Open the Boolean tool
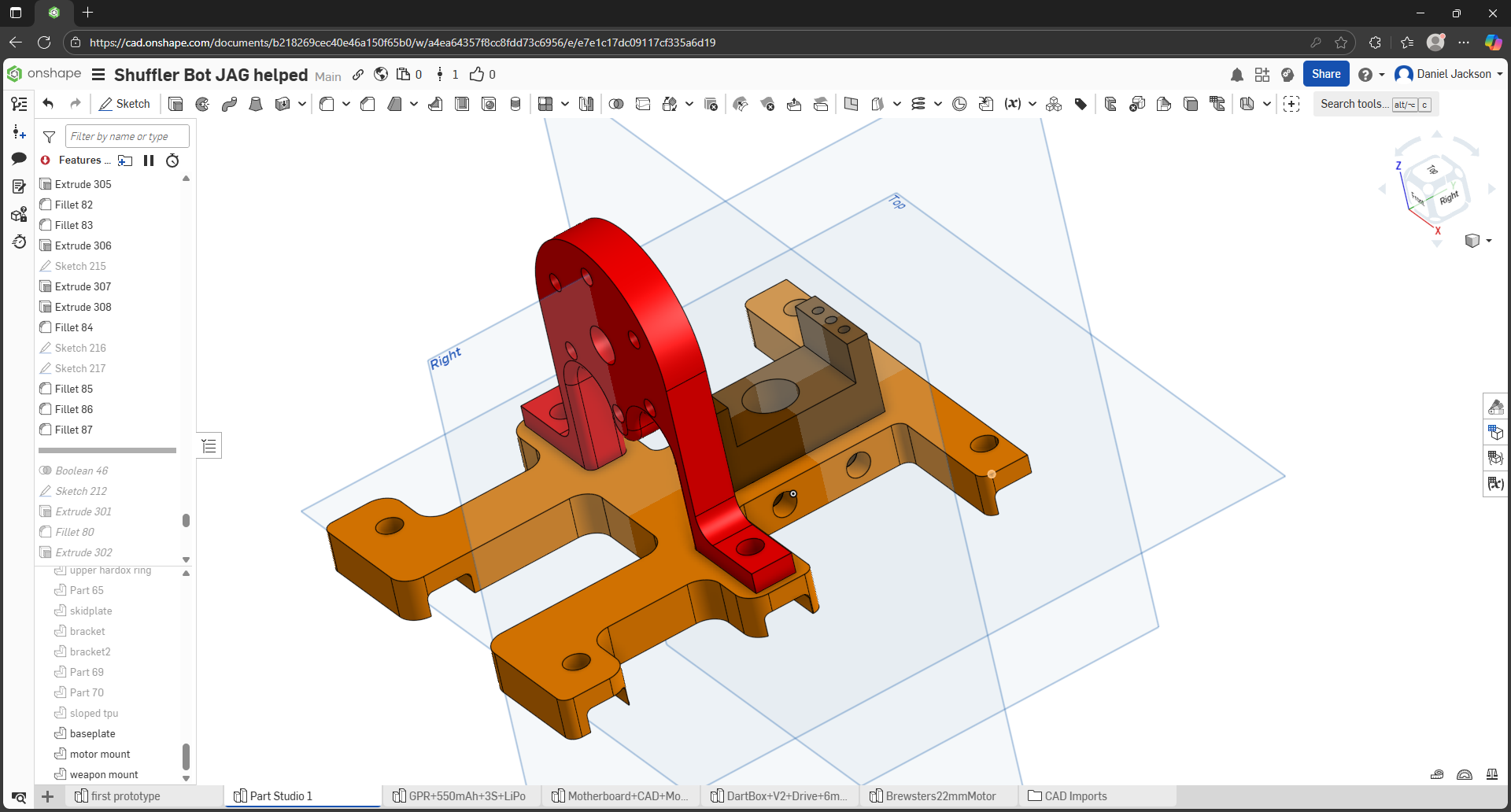Image resolution: width=1511 pixels, height=812 pixels. point(616,104)
